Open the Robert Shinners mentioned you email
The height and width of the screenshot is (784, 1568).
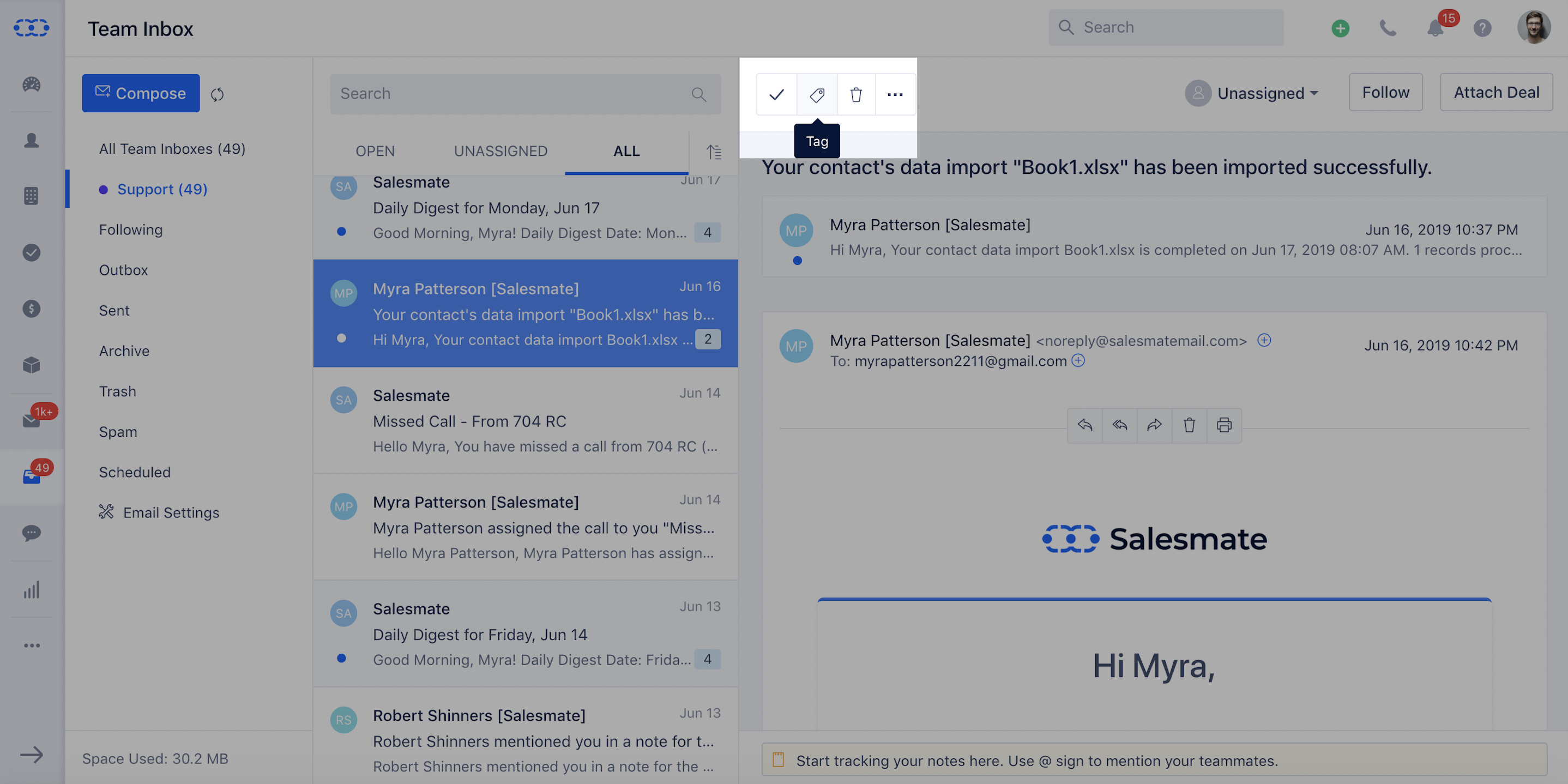[526, 736]
